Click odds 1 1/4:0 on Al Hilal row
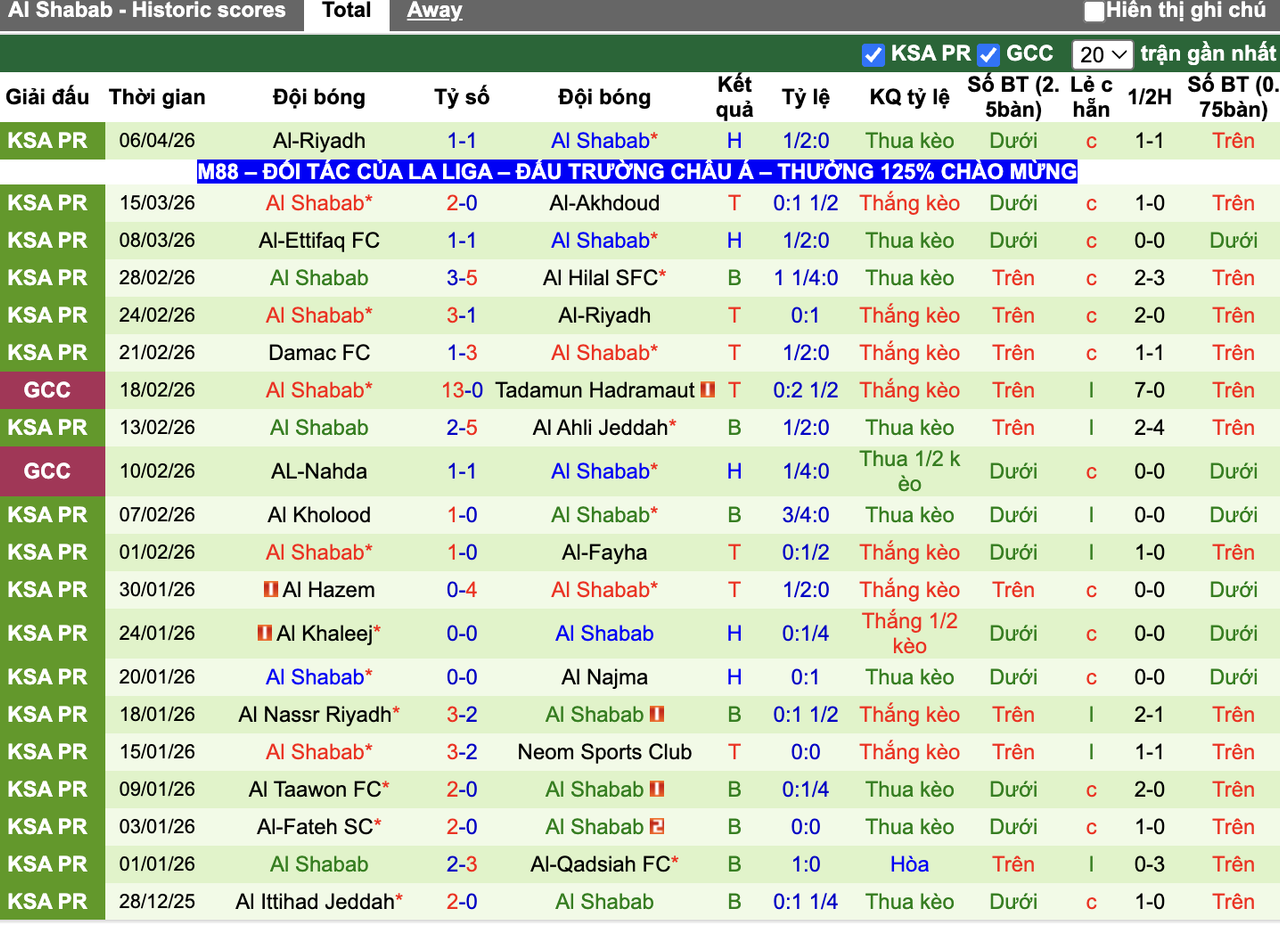Image resolution: width=1280 pixels, height=925 pixels. 806,278
